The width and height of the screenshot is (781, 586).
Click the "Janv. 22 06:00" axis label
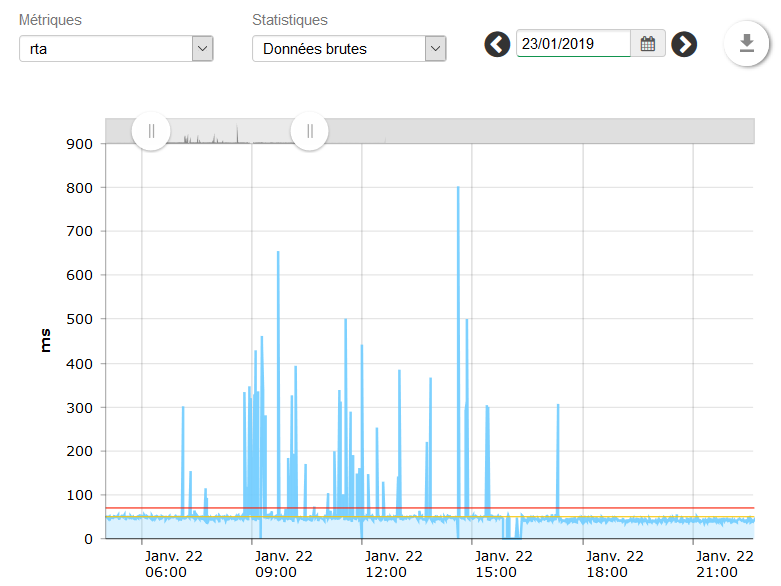(x=173, y=564)
